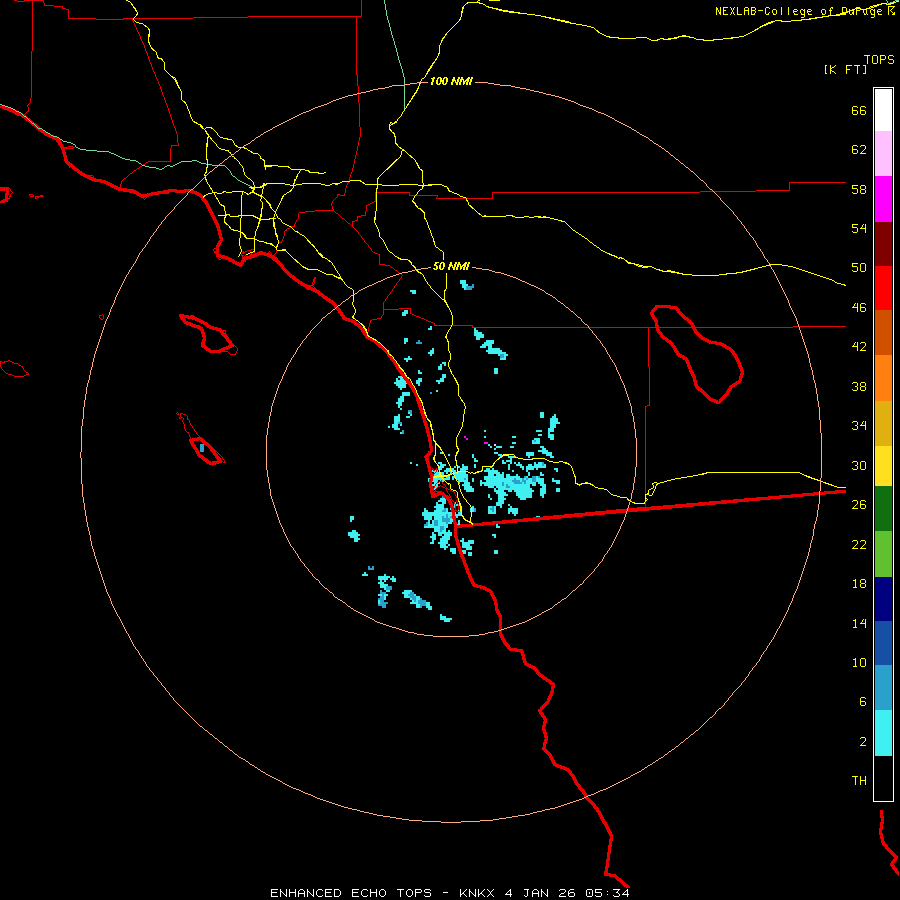Click the 46 legend value

(859, 308)
